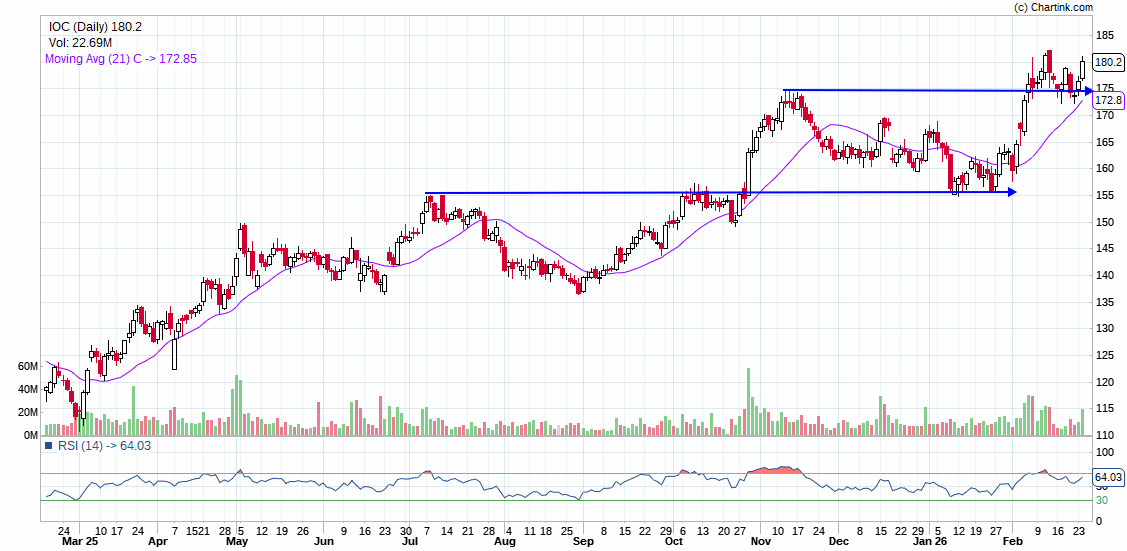Screen dimensions: 1127x551
Task: Click the 60M volume axis label
Action: tap(28, 366)
